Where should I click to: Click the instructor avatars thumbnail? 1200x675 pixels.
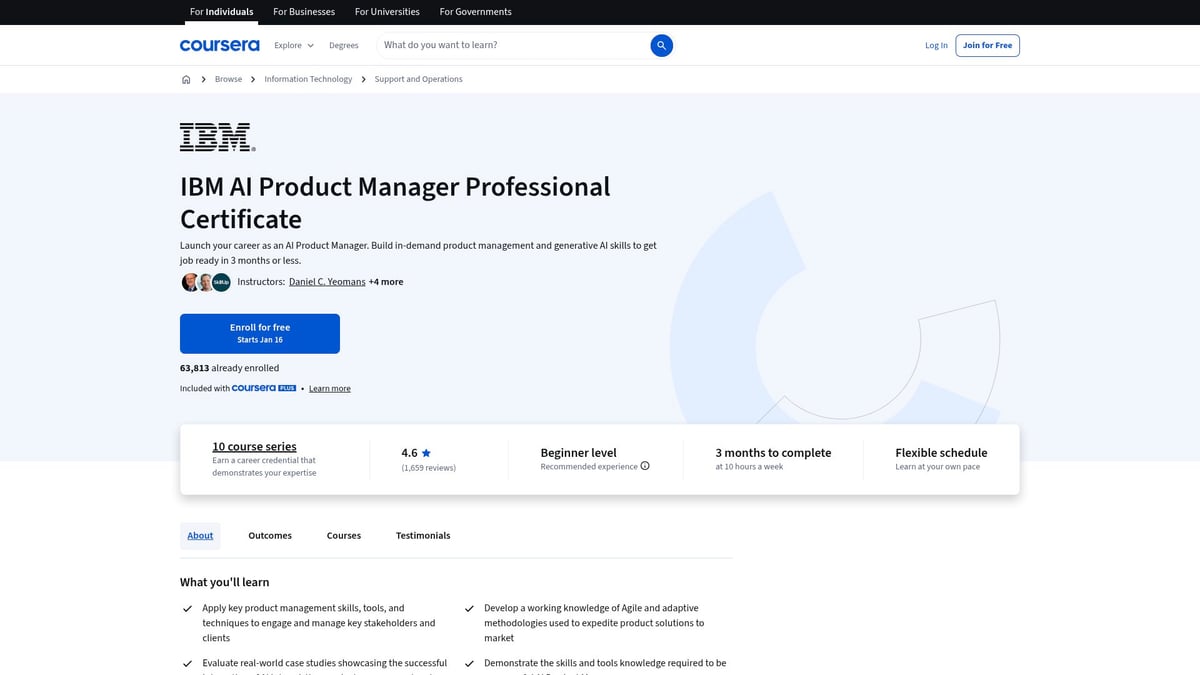pyautogui.click(x=206, y=282)
